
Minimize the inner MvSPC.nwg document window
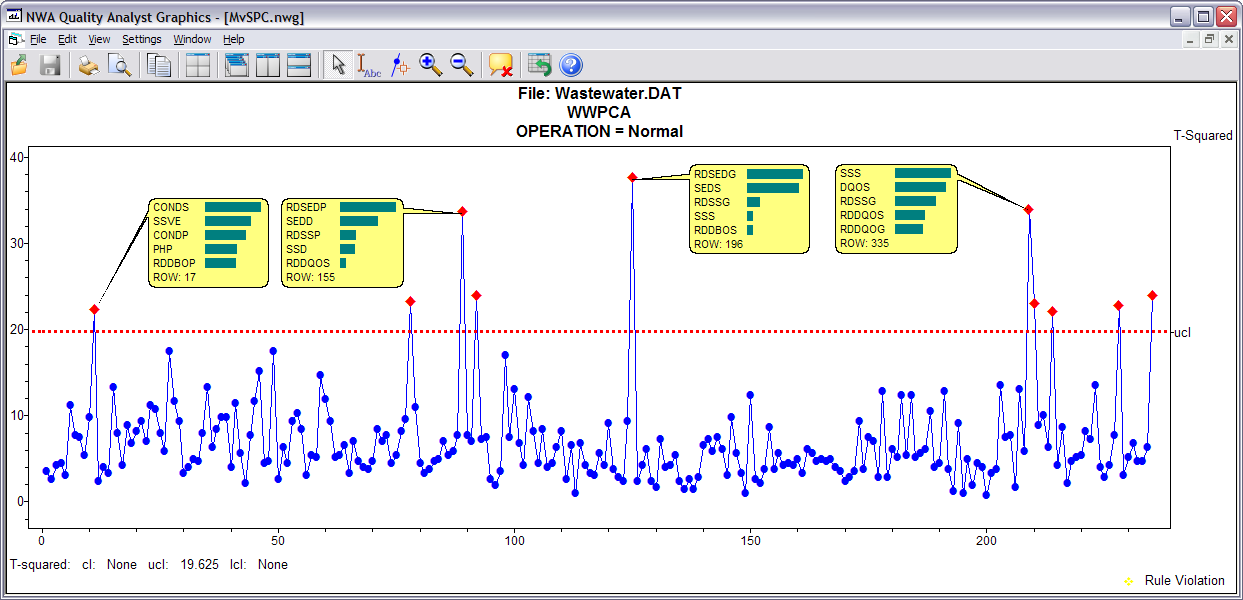click(1190, 39)
